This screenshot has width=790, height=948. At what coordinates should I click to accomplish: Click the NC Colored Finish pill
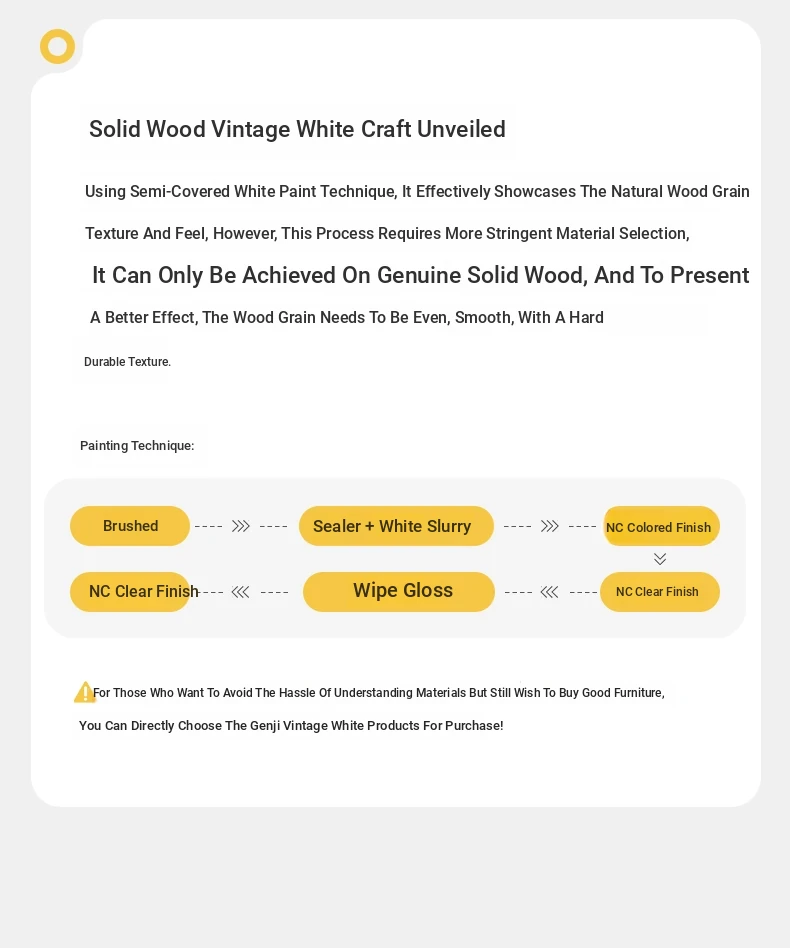click(x=661, y=527)
